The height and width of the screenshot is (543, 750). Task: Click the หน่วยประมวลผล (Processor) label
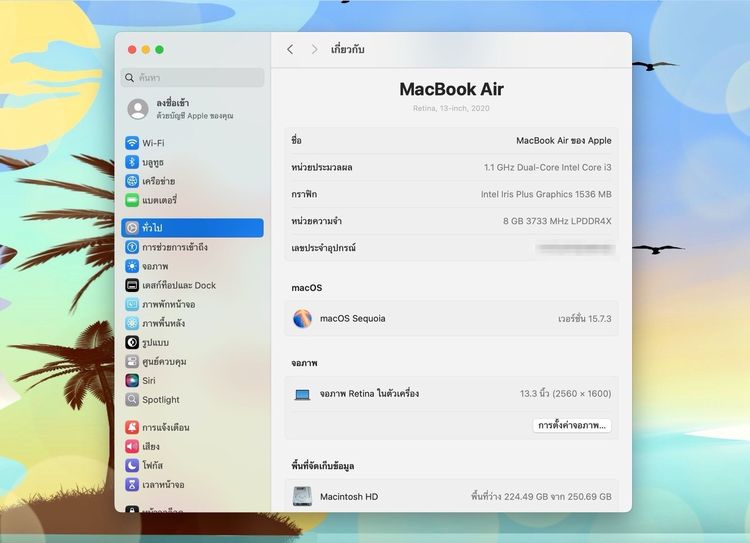click(x=322, y=167)
